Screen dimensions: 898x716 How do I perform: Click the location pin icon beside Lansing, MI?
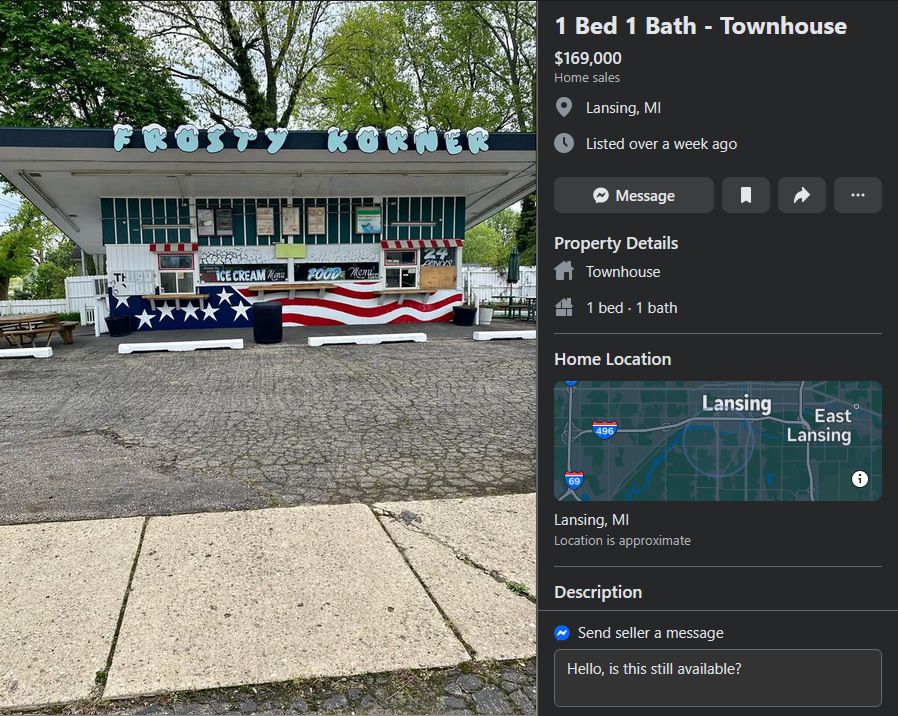pos(564,107)
